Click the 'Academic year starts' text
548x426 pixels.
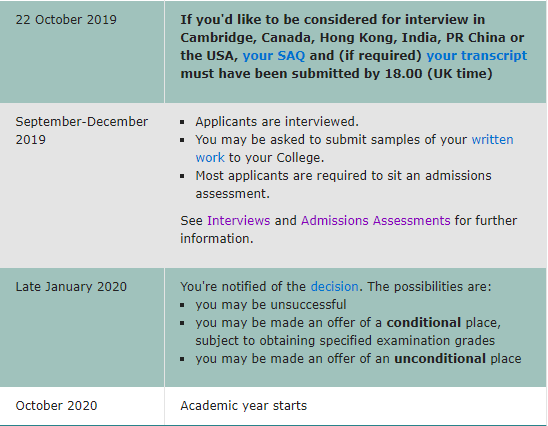coord(244,406)
